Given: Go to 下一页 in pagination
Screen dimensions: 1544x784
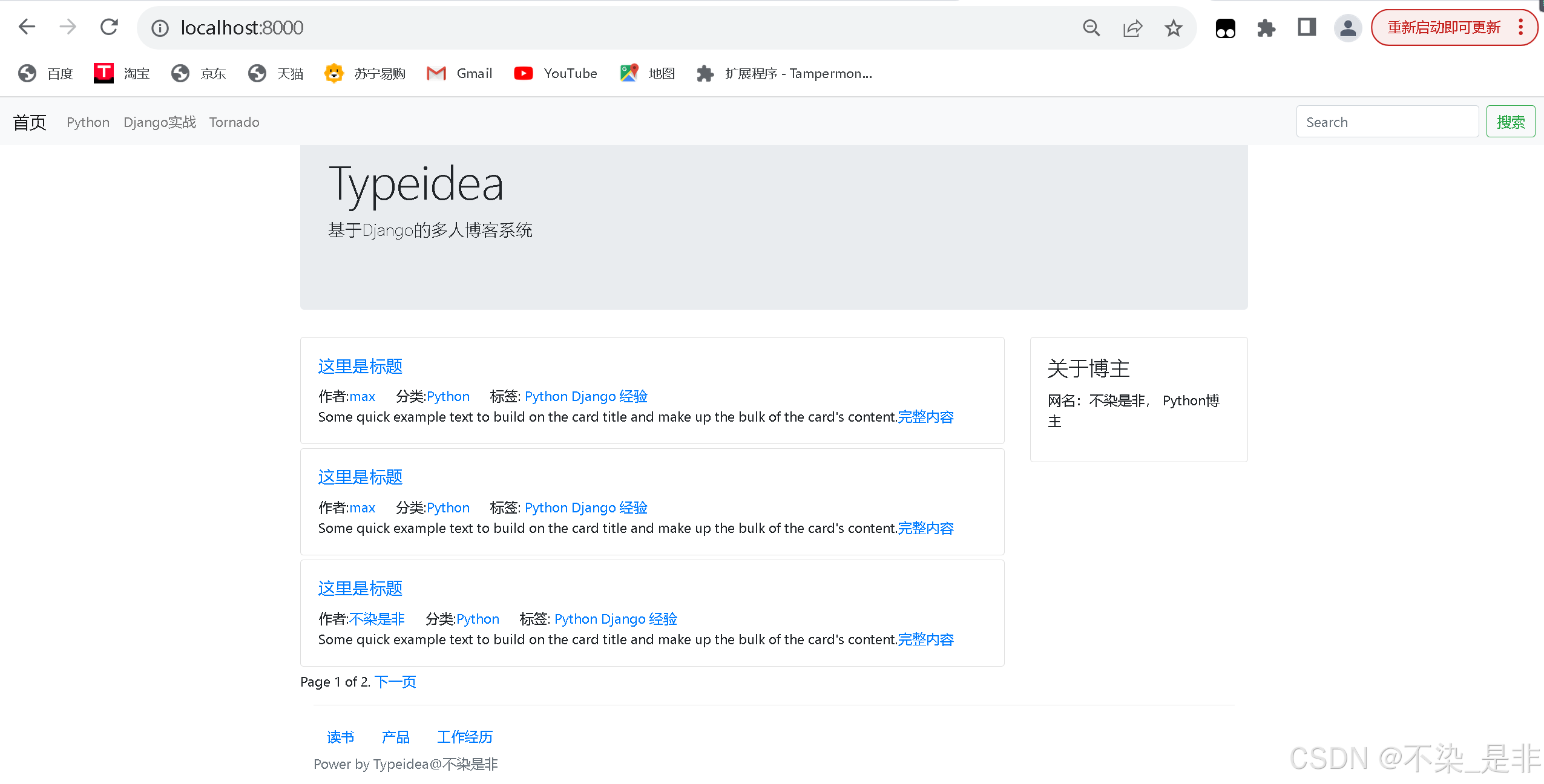Looking at the screenshot, I should click(395, 682).
